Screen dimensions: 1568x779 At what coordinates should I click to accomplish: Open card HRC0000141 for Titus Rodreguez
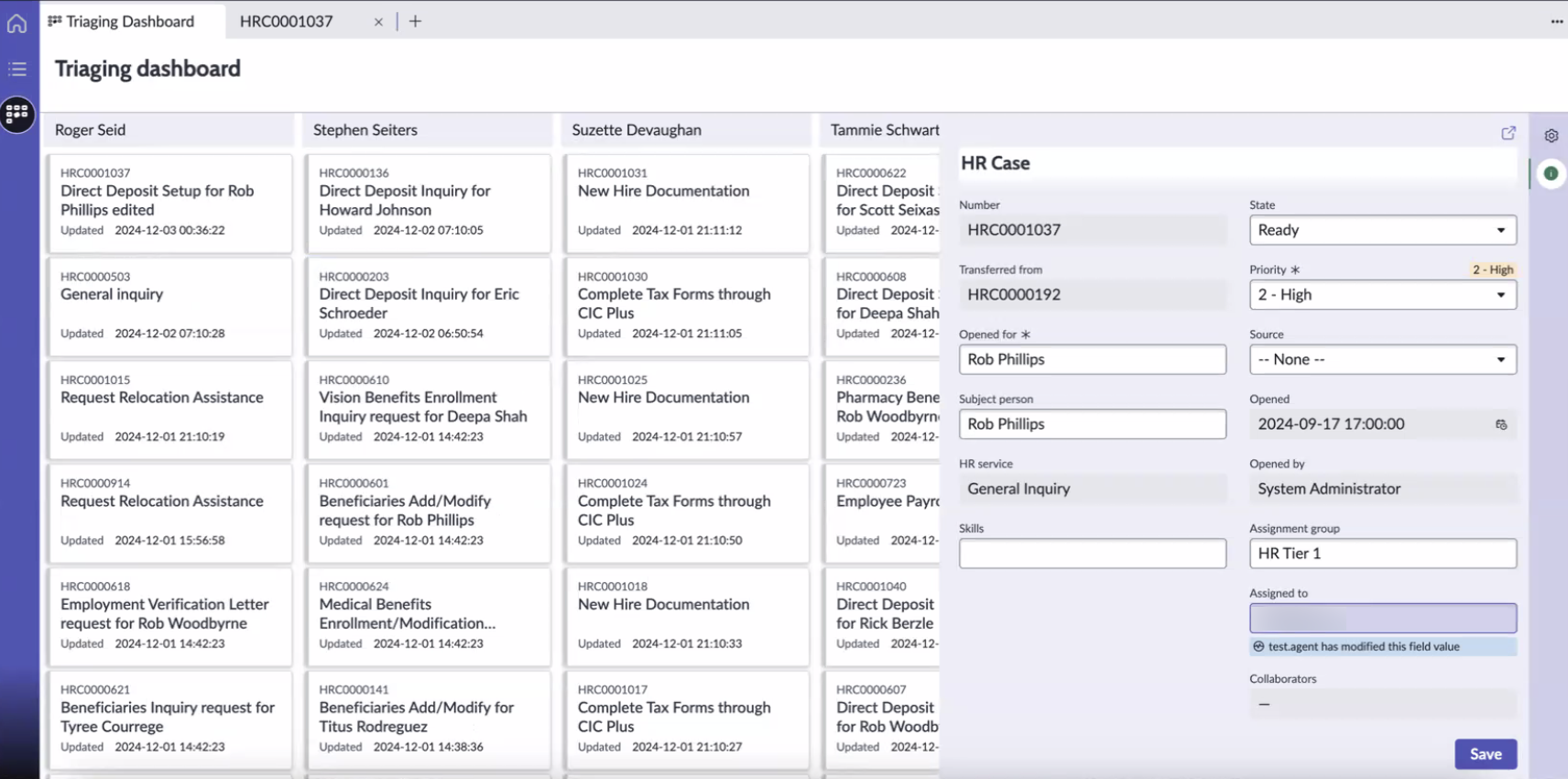429,720
